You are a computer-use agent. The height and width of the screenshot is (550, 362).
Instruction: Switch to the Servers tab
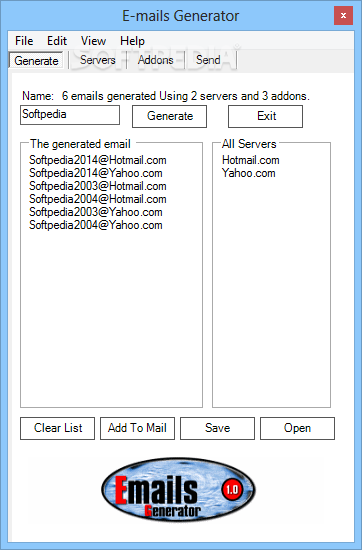click(x=98, y=60)
